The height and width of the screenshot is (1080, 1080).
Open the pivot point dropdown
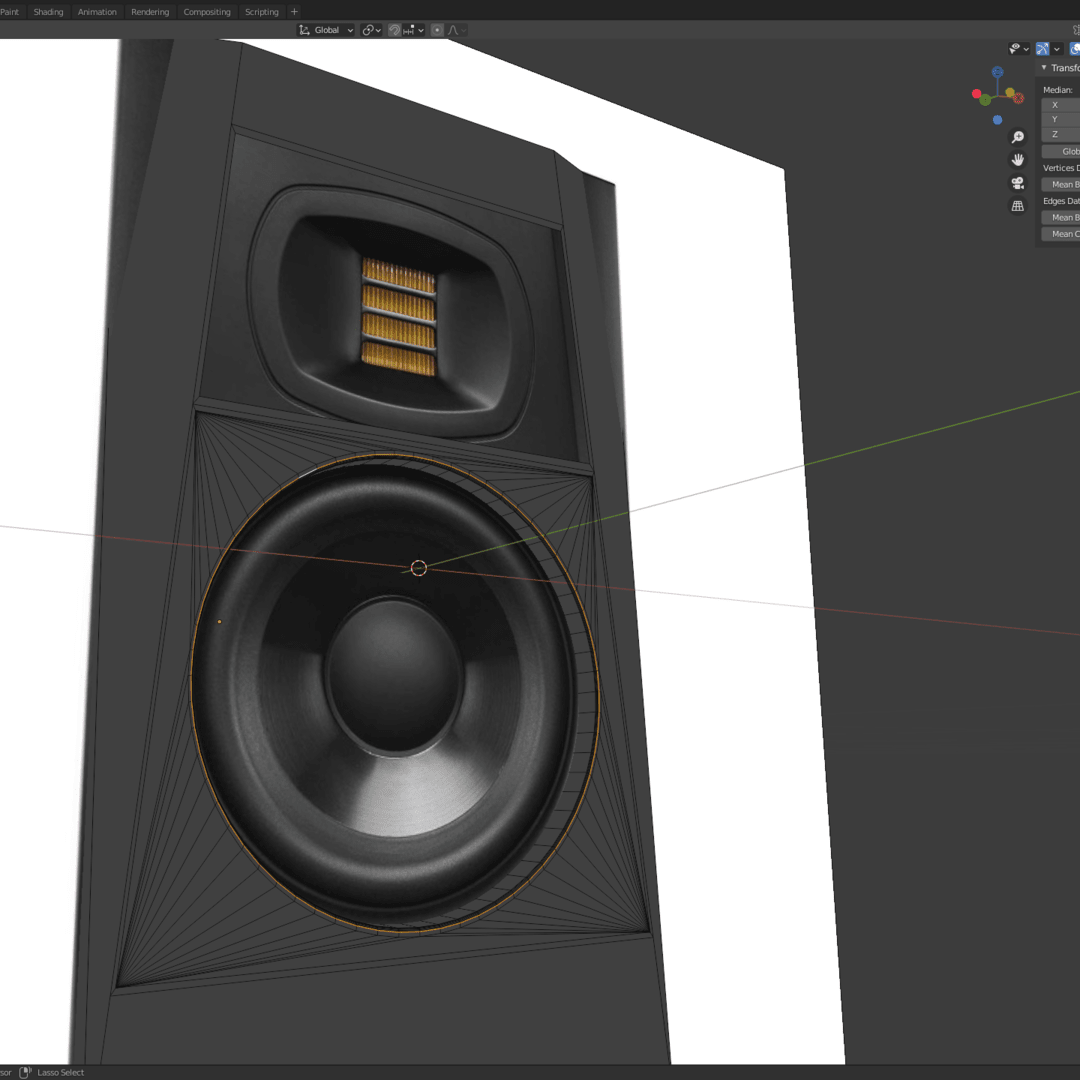371,30
